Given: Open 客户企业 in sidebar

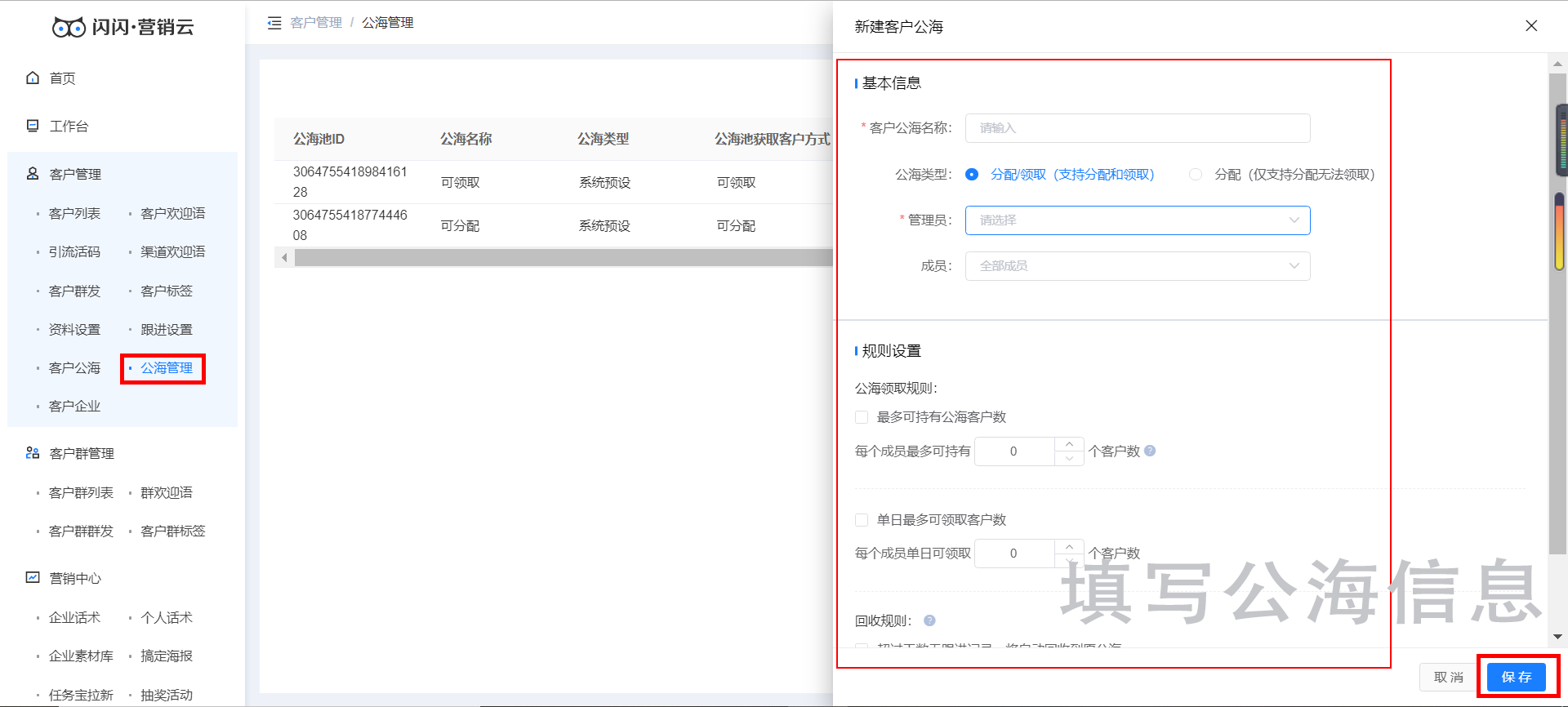Looking at the screenshot, I should coord(74,406).
